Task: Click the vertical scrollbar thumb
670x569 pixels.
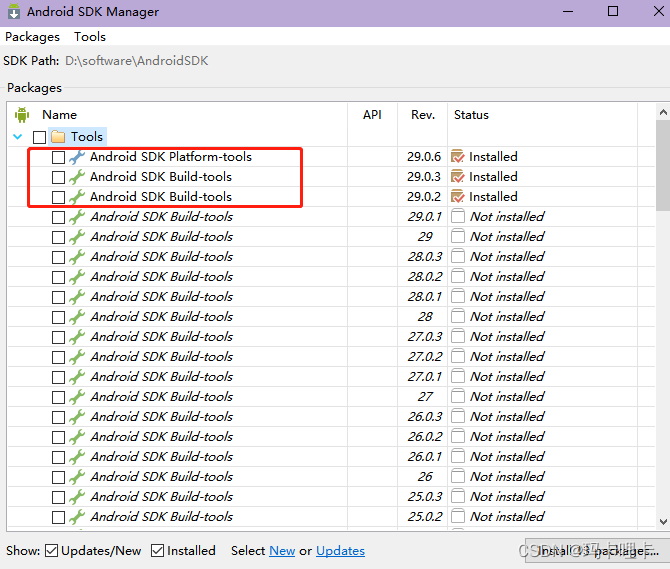Action: pos(663,166)
